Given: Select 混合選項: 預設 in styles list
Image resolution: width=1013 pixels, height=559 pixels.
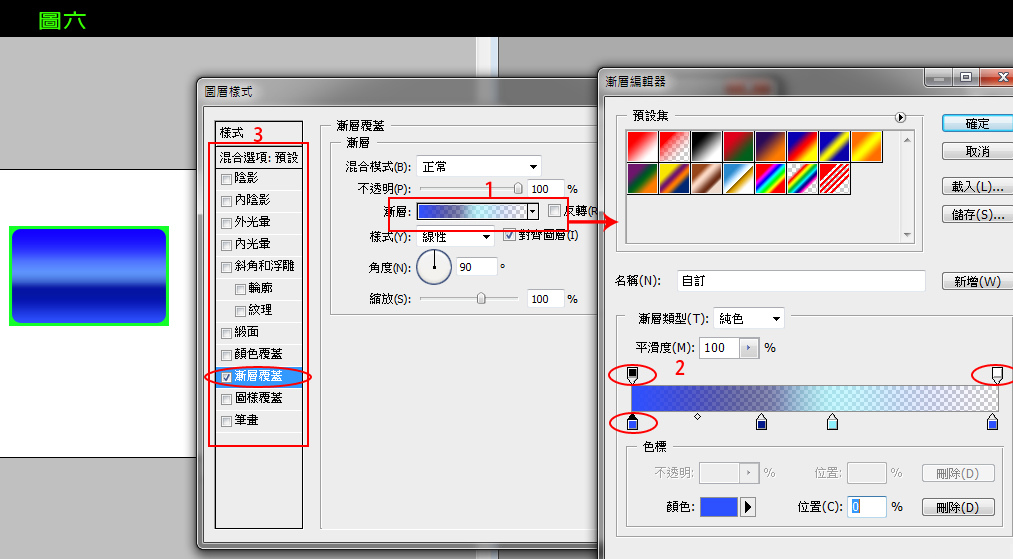Looking at the screenshot, I should pos(258,157).
